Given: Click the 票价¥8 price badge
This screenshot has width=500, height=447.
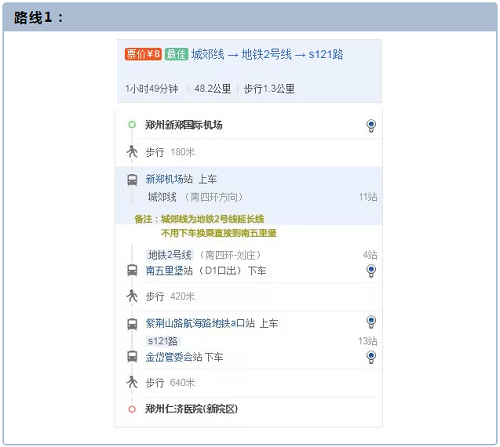Looking at the screenshot, I should (143, 54).
